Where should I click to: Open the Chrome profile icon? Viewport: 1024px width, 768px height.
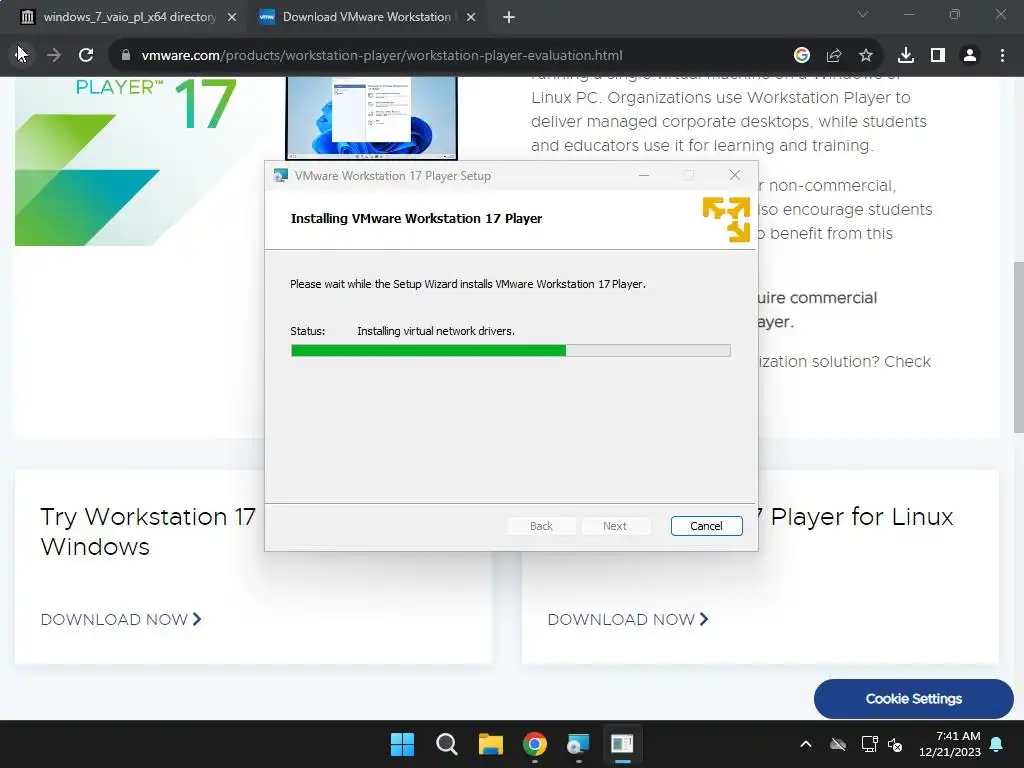pos(970,55)
